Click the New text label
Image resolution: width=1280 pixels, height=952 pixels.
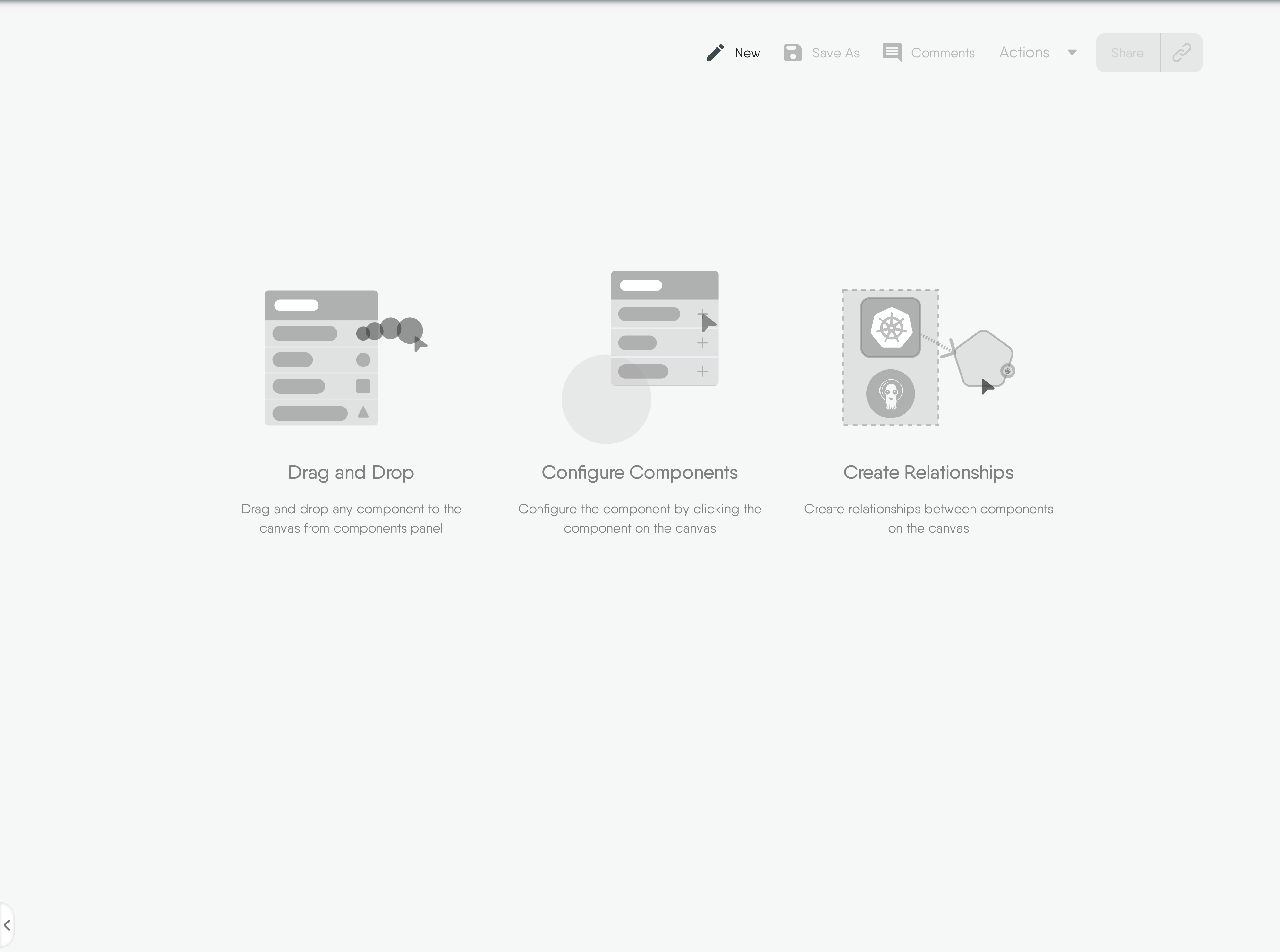pos(747,53)
